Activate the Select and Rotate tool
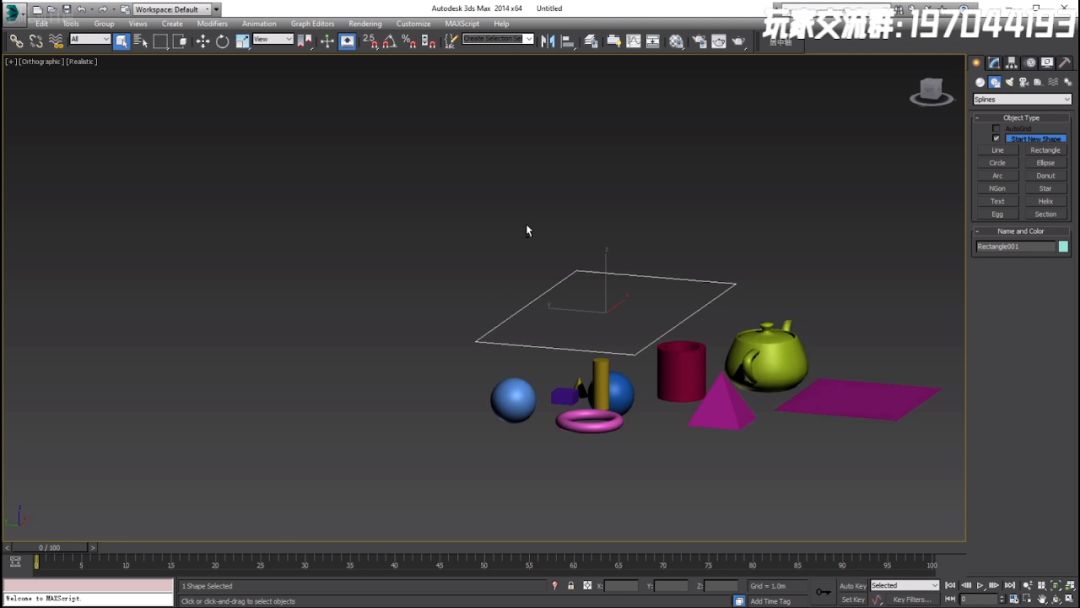Viewport: 1080px width, 608px height. 222,41
